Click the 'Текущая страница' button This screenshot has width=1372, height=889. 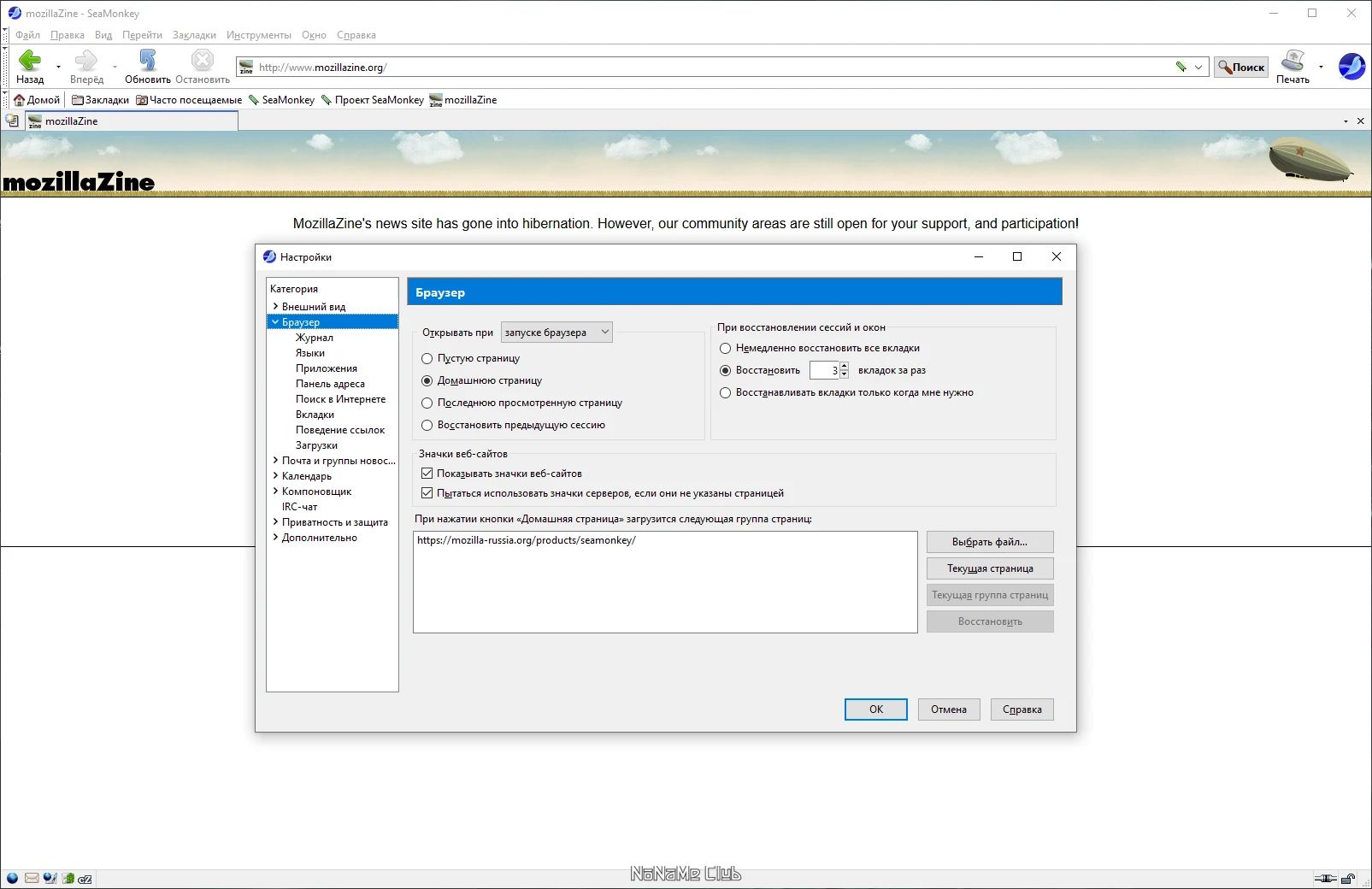[x=990, y=568]
